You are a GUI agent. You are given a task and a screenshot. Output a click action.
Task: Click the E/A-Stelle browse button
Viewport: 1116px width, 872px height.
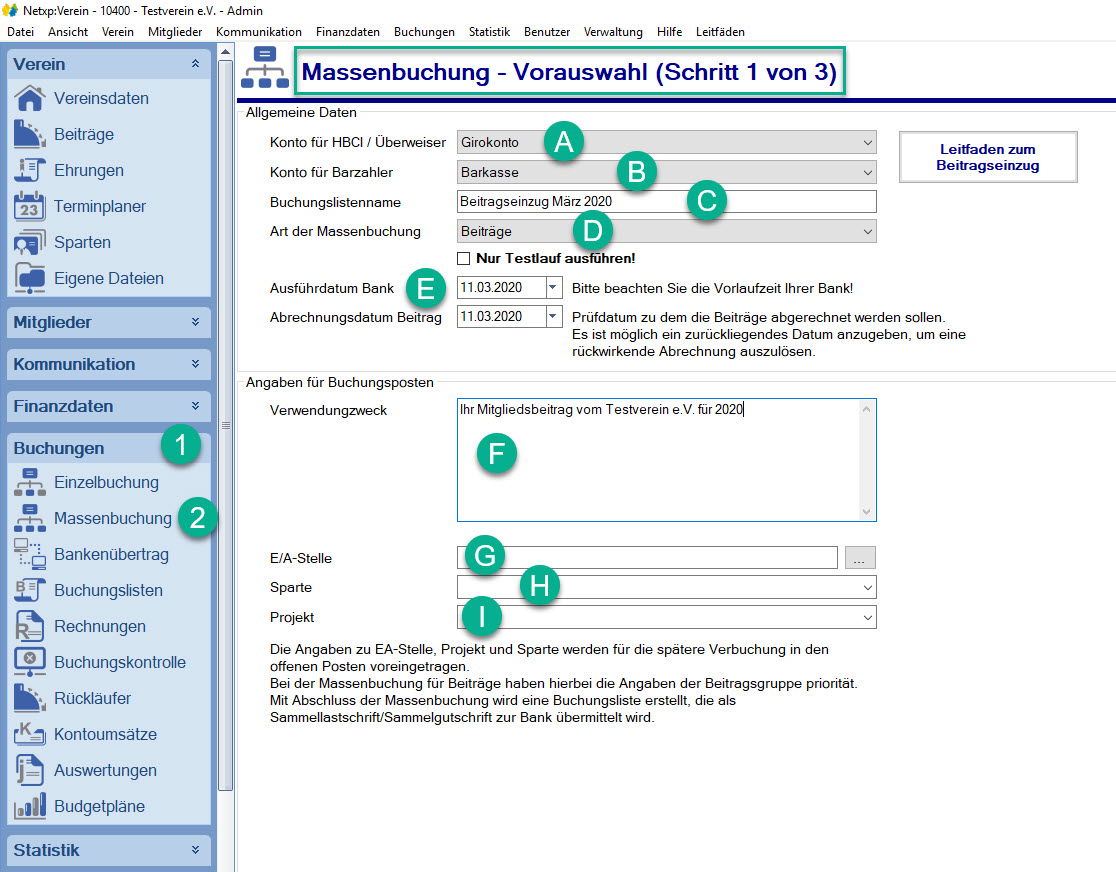(860, 558)
